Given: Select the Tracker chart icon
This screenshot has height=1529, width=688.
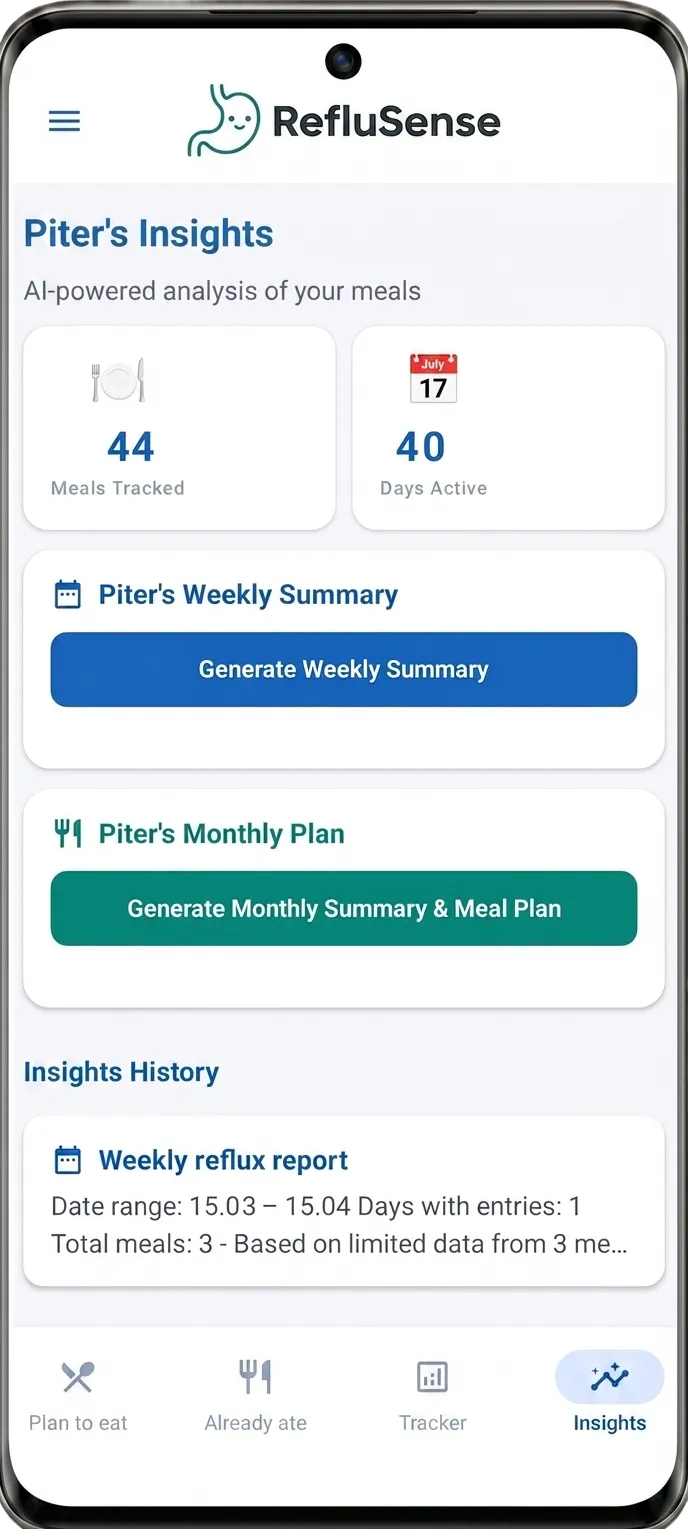Looking at the screenshot, I should pos(432,1377).
